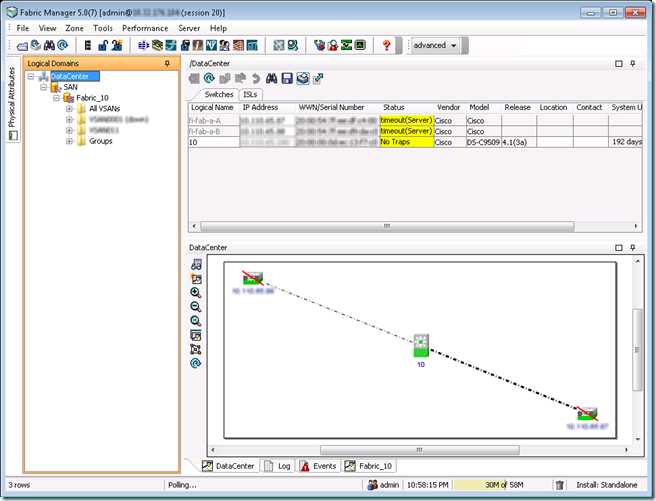Click the Open Fabric folder icon in main toolbar

(x=22, y=46)
